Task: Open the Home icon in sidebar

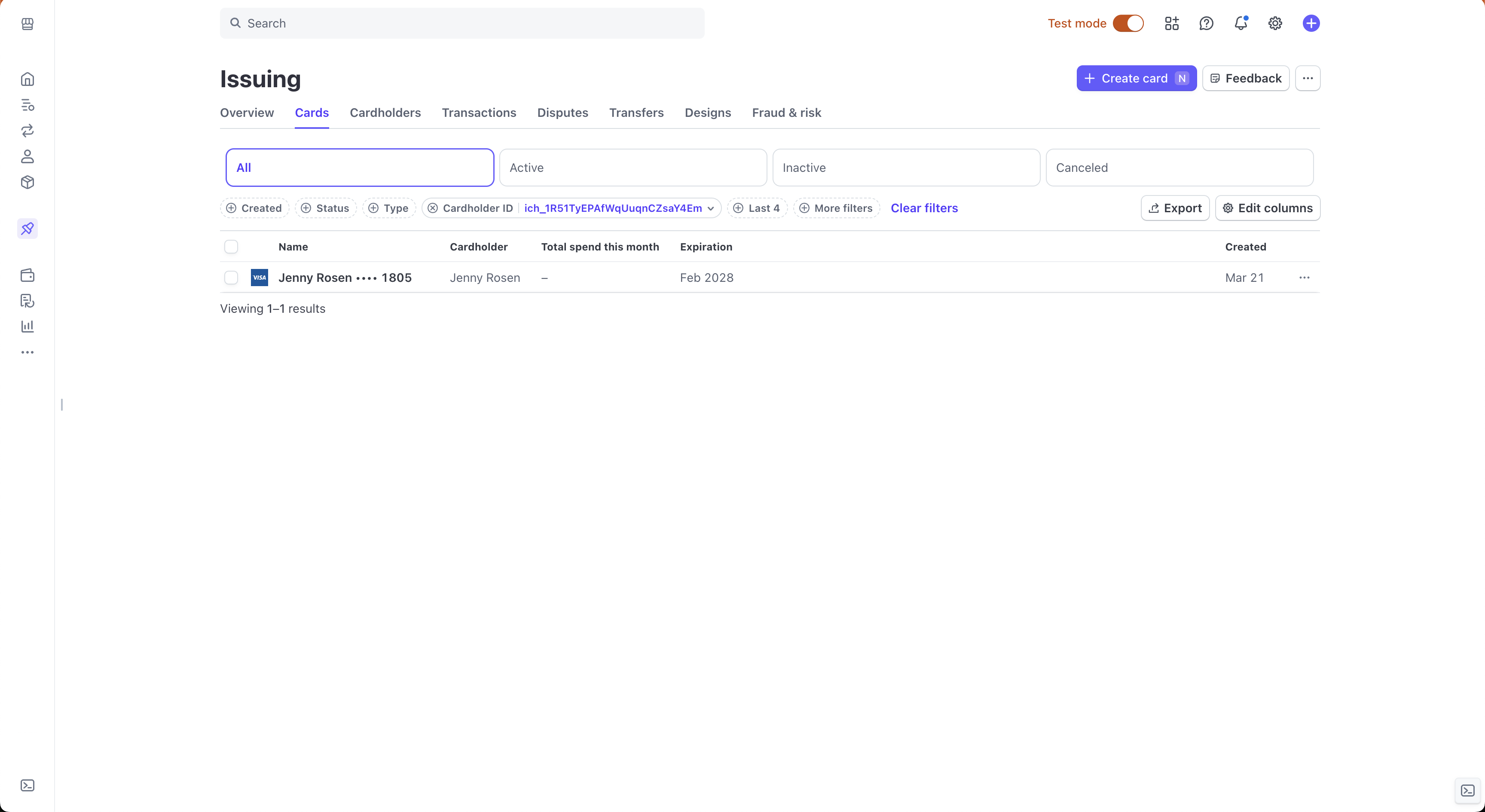Action: (x=27, y=79)
